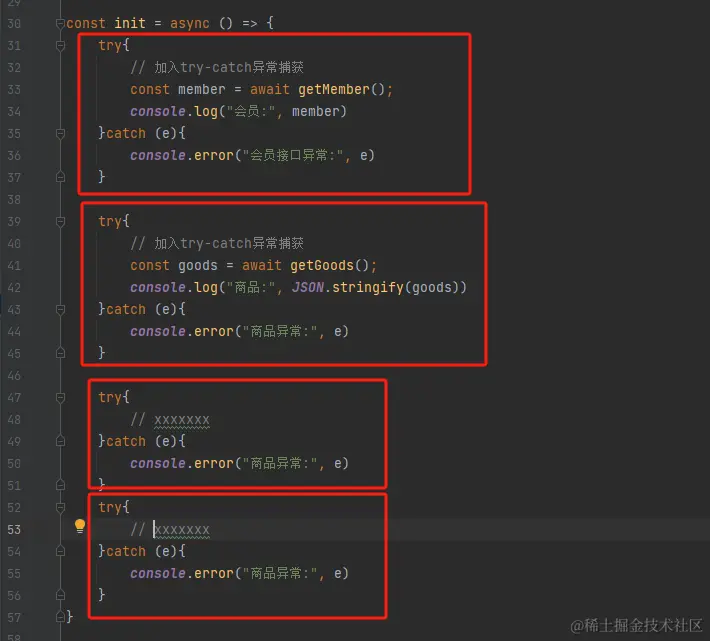Click the 'init' function name

click(130, 23)
